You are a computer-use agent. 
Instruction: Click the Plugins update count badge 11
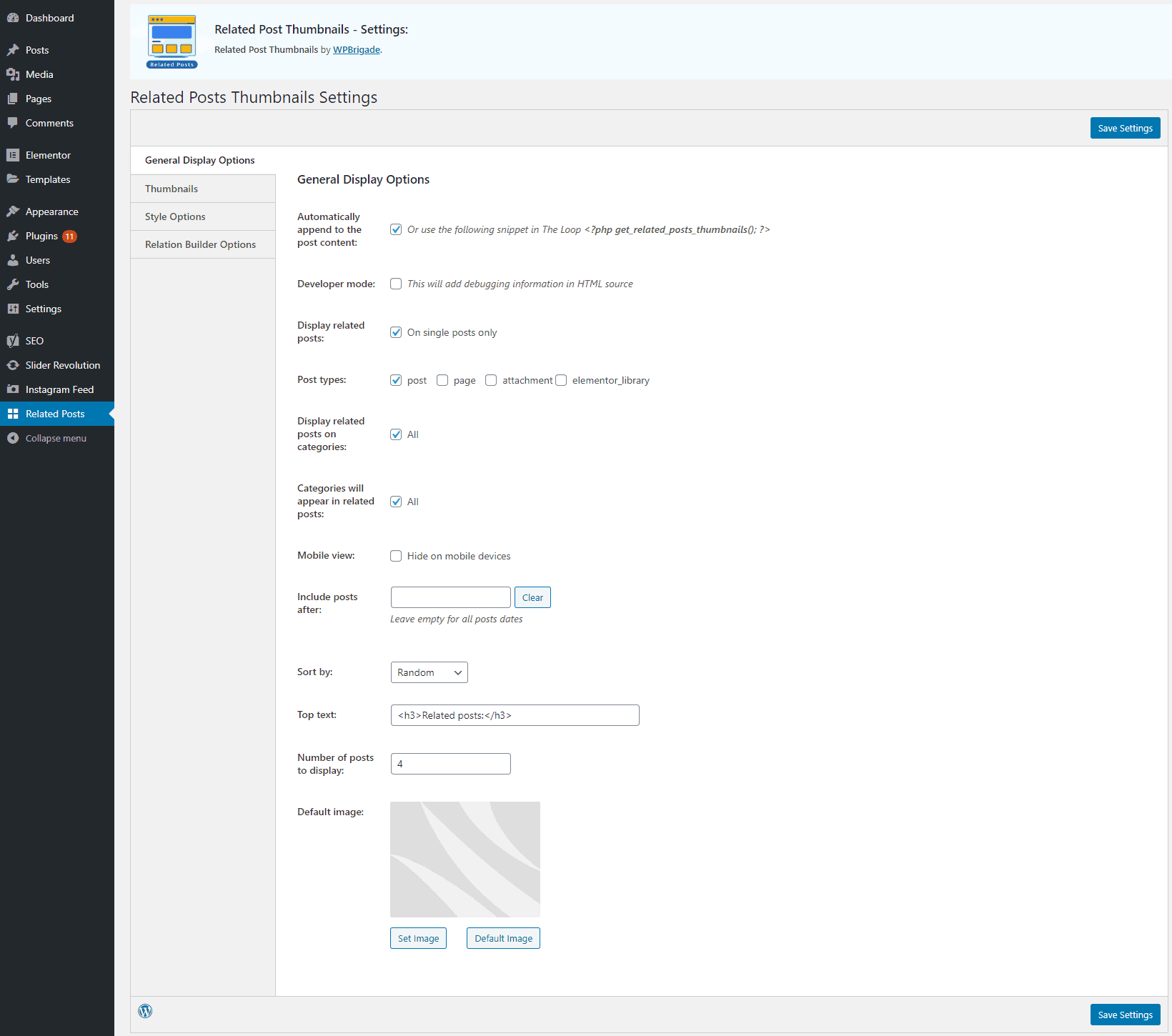point(69,236)
